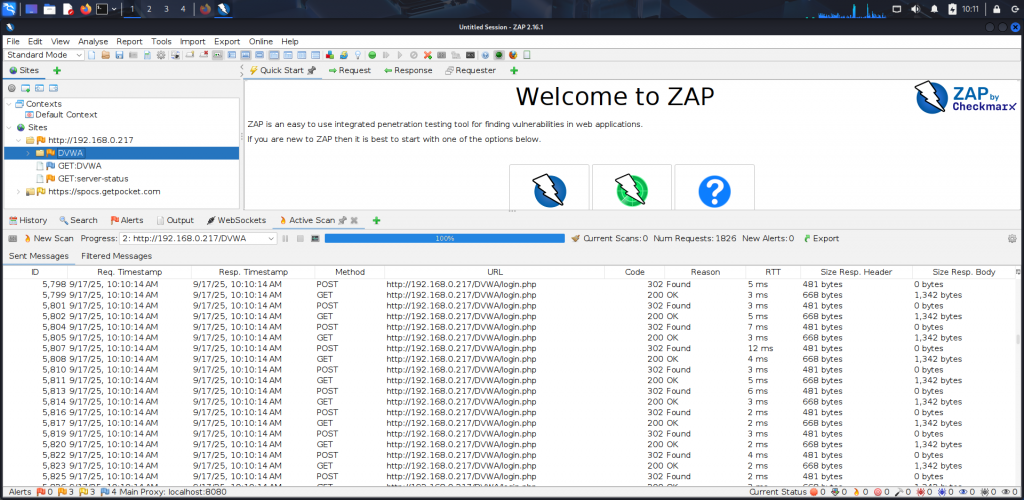The width and height of the screenshot is (1024, 500).
Task: Switch to the Response tab
Action: point(408,70)
